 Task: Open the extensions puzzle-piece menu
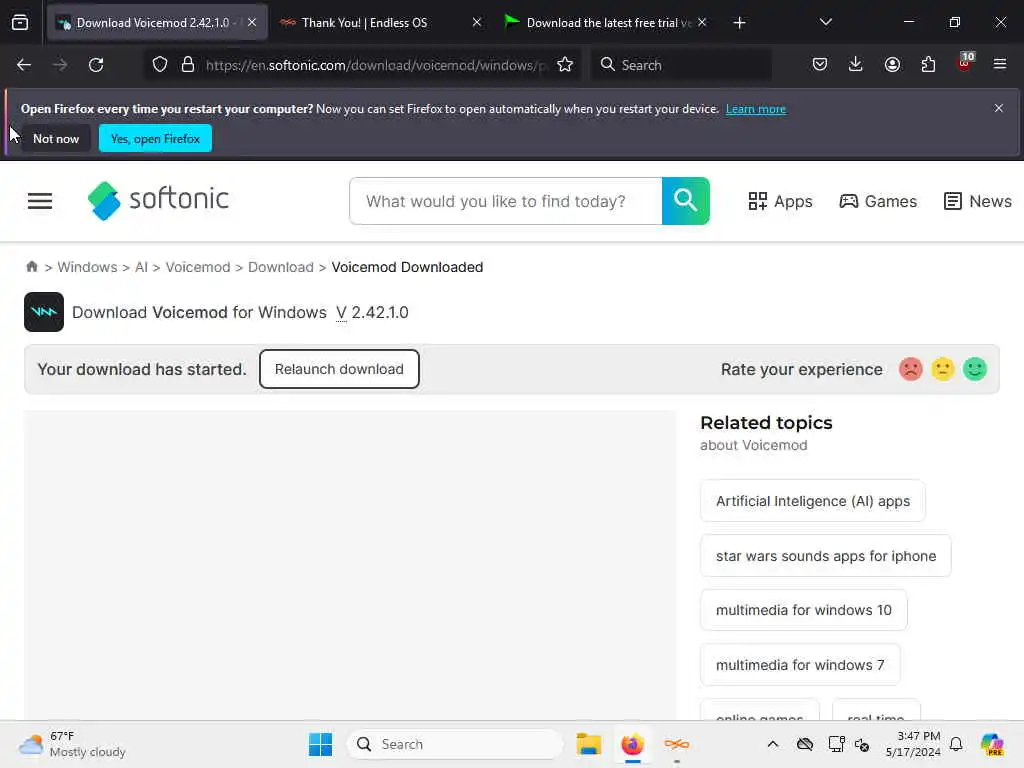point(928,64)
